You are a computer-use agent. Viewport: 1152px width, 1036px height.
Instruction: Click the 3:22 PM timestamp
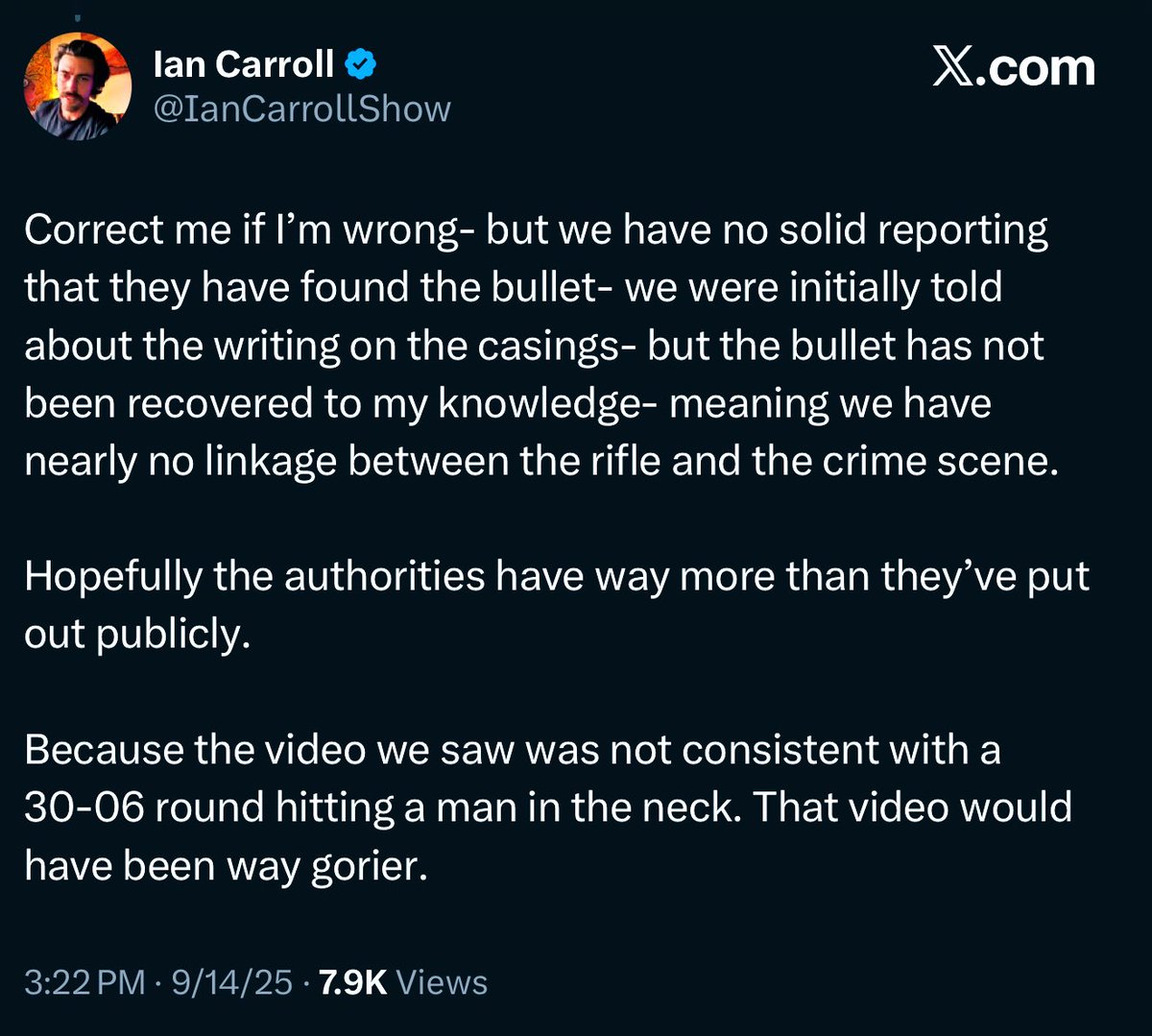click(84, 982)
